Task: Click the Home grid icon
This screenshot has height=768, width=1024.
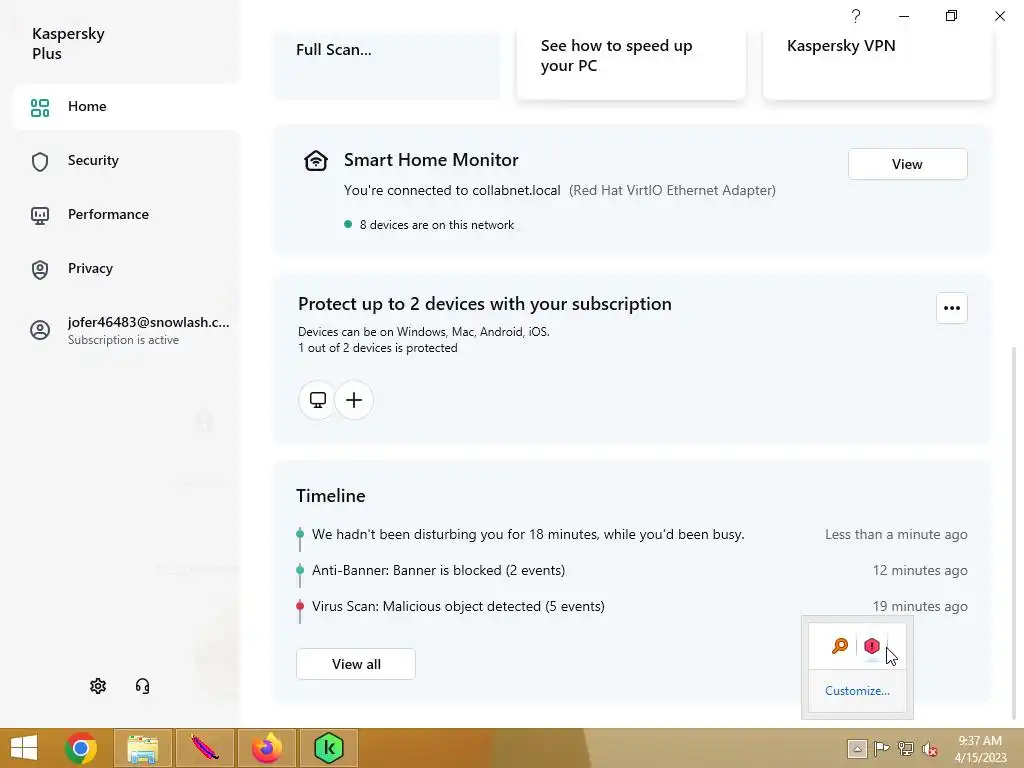Action: point(40,108)
